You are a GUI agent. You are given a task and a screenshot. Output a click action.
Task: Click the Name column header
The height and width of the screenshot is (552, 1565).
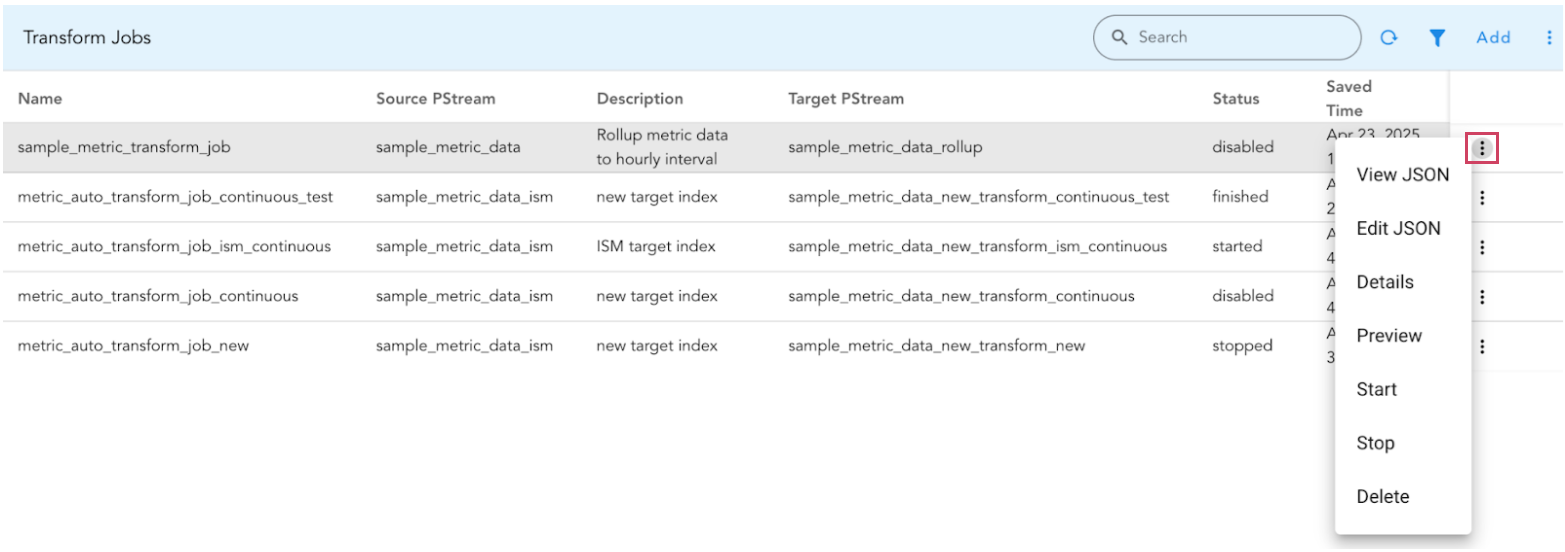coord(40,99)
